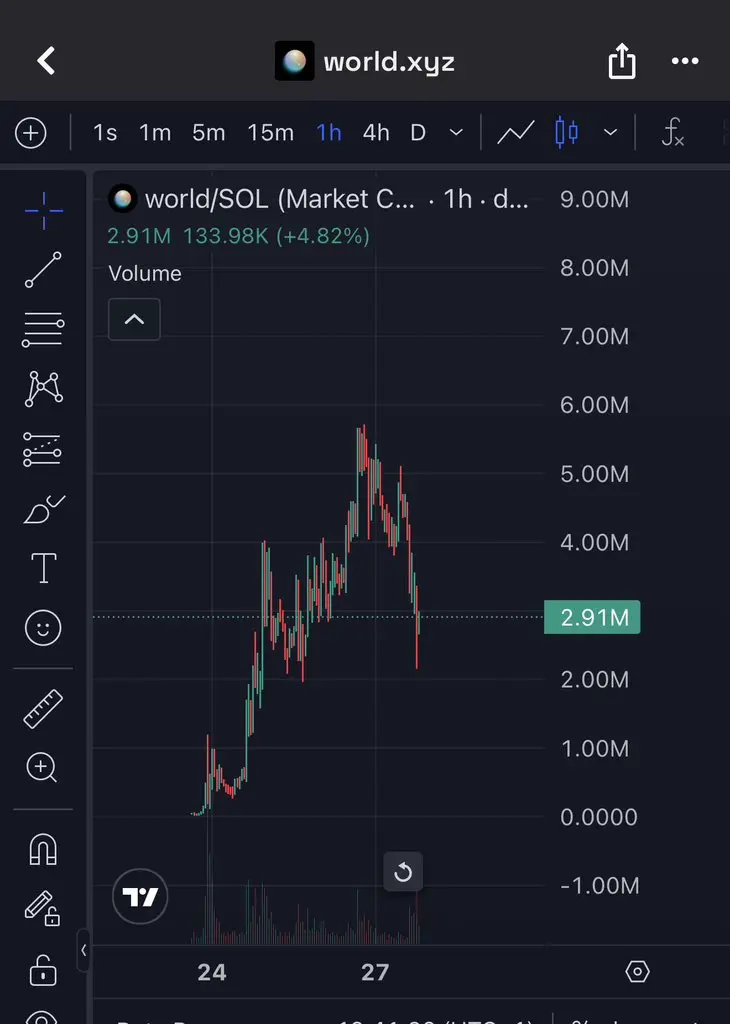Click the world.xyz page title
The image size is (730, 1024).
coord(389,62)
